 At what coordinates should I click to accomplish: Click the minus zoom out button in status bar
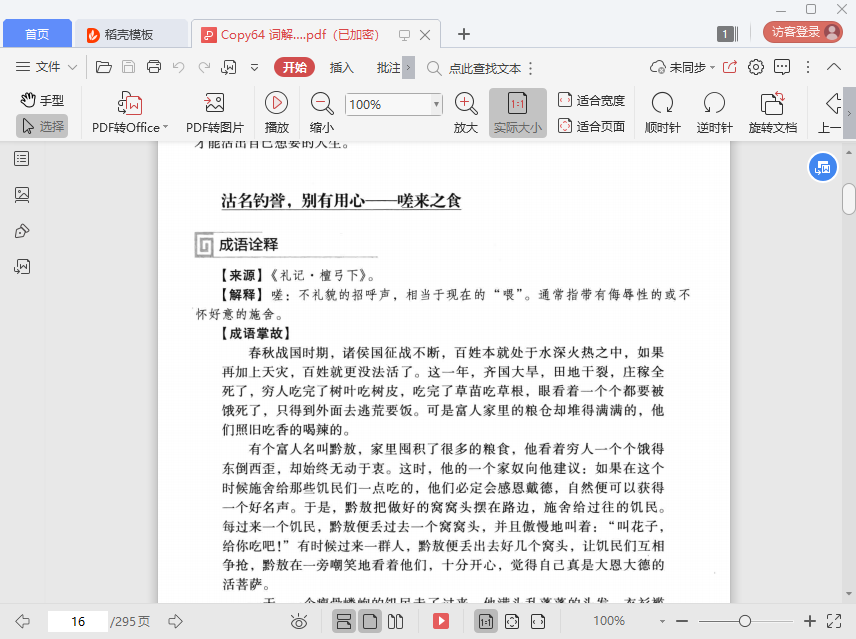[682, 621]
